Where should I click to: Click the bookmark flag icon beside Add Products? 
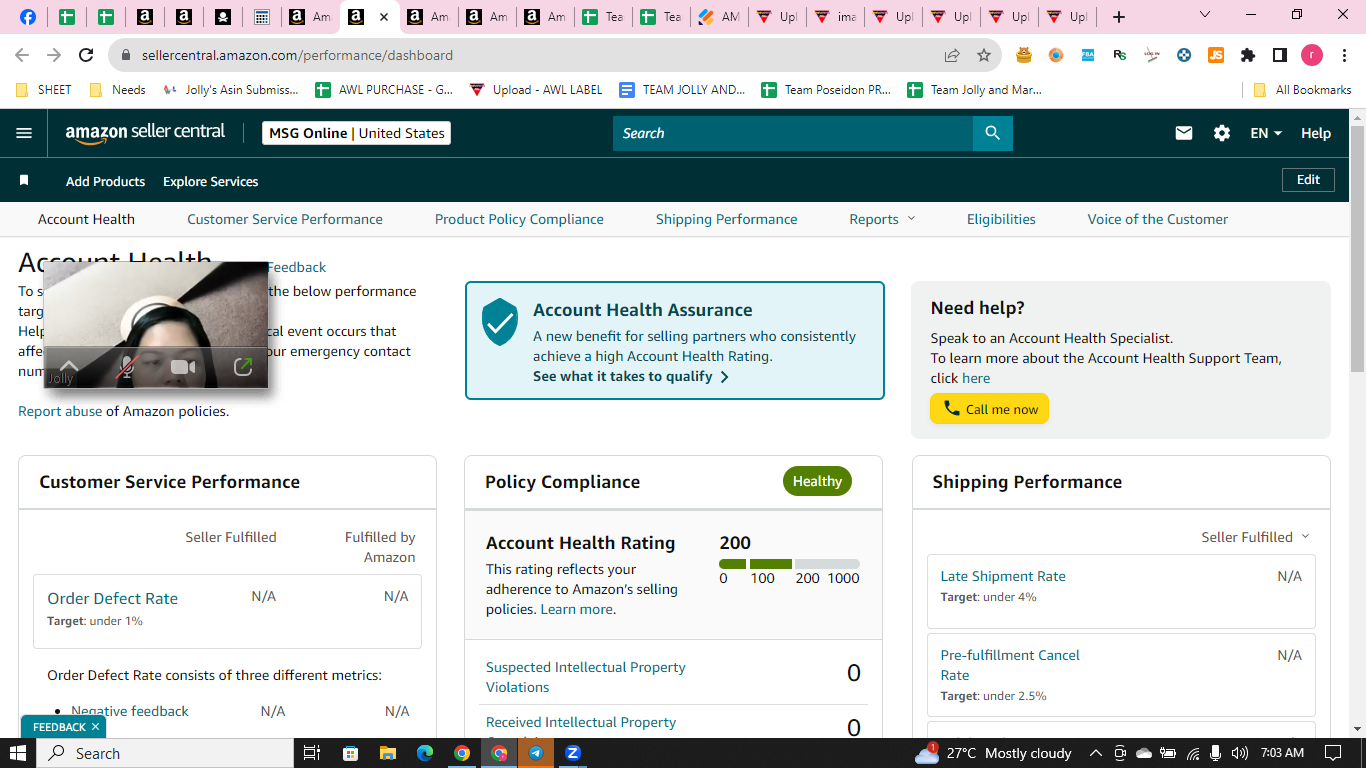[24, 181]
